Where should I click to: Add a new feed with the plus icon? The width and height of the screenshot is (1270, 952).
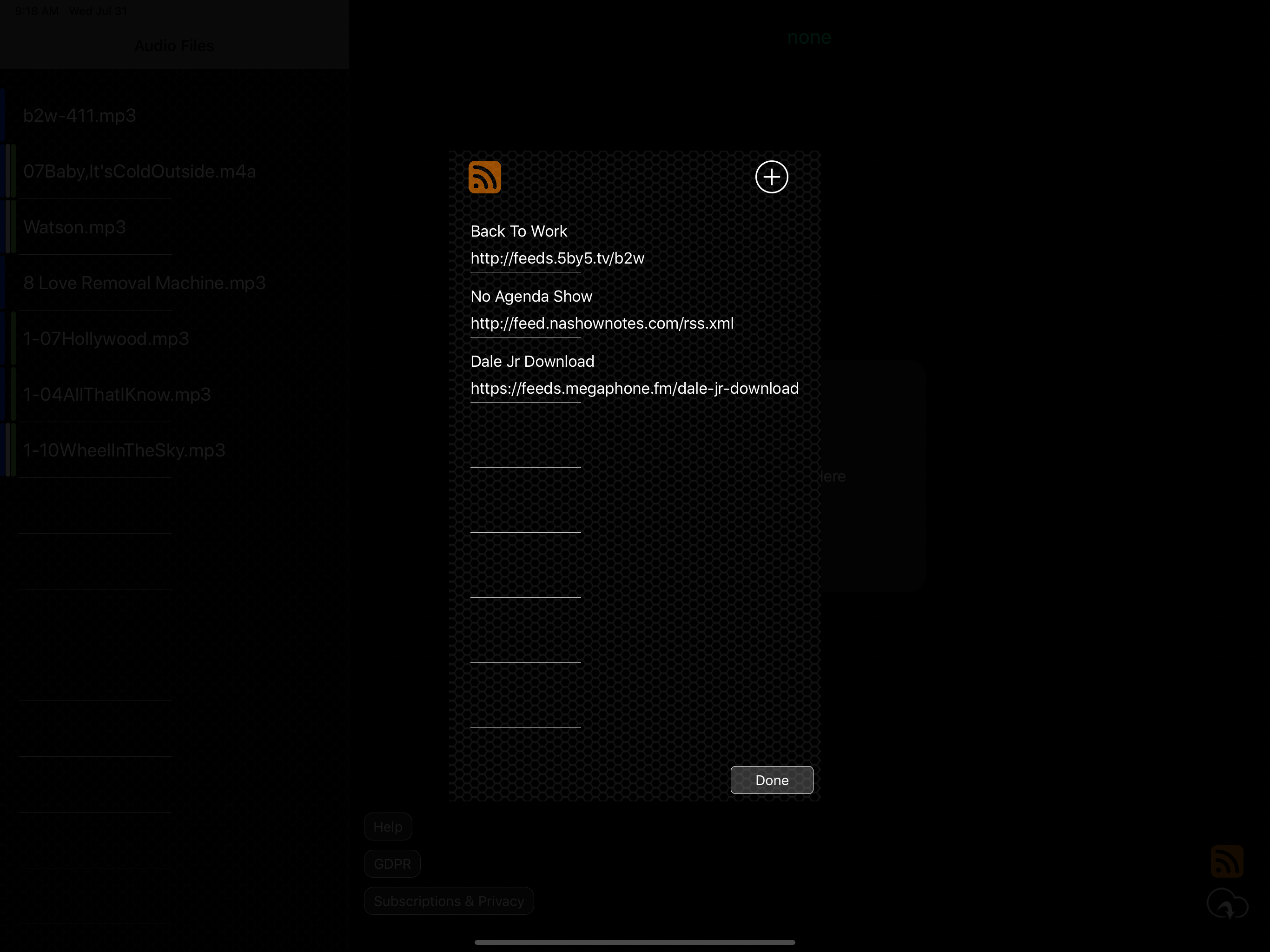click(771, 177)
